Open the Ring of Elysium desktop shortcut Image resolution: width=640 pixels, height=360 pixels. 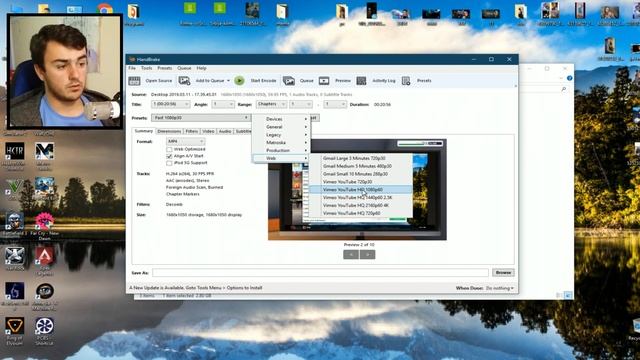coord(15,326)
